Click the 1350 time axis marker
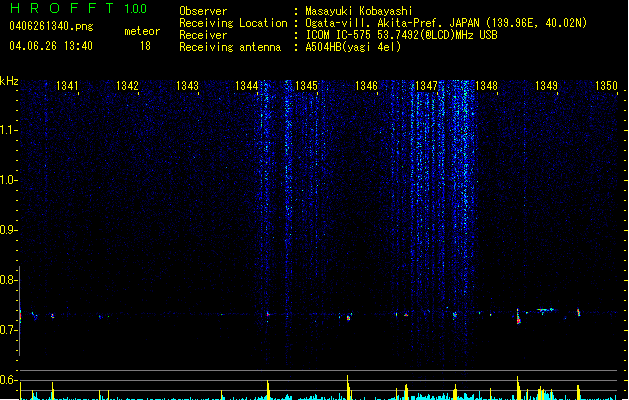 (606, 86)
